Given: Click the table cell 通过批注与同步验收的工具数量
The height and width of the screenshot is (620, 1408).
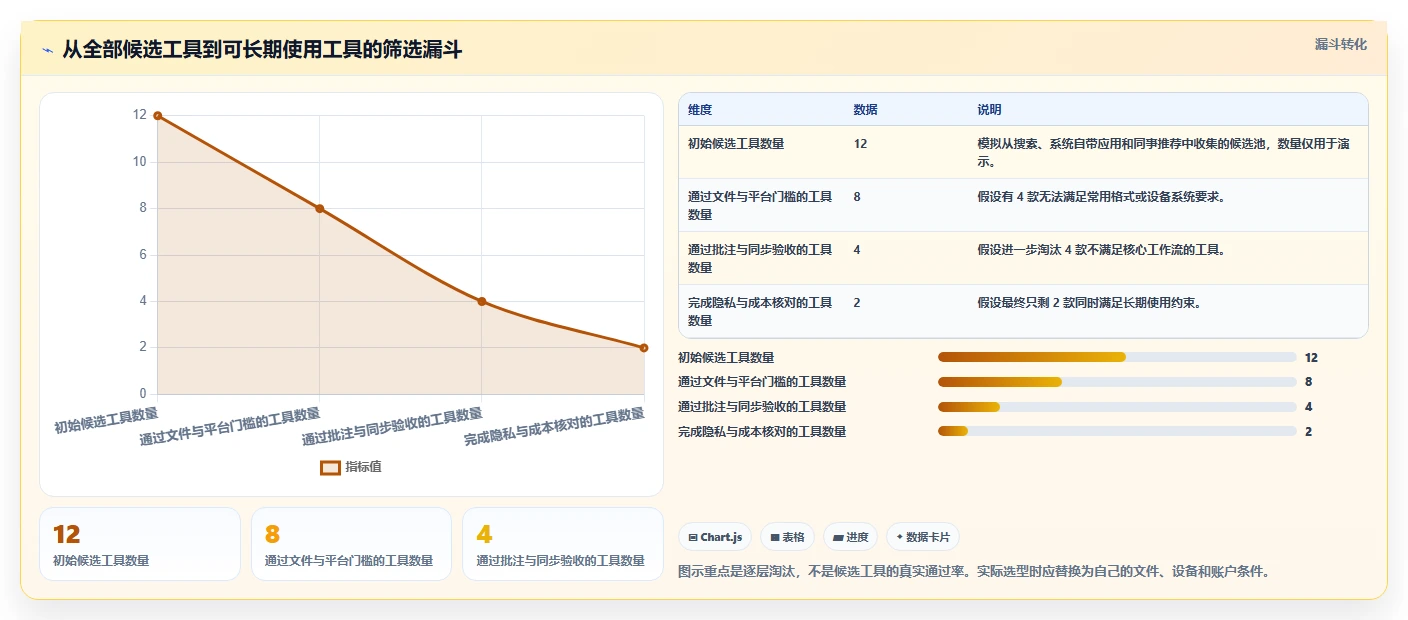Looking at the screenshot, I should click(760, 258).
